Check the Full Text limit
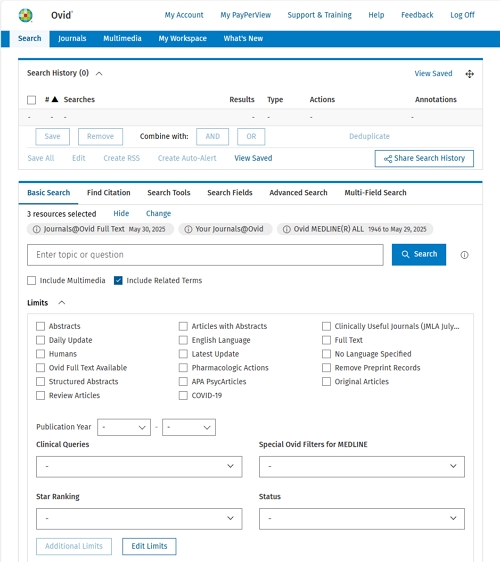The width and height of the screenshot is (500, 562). (326, 340)
